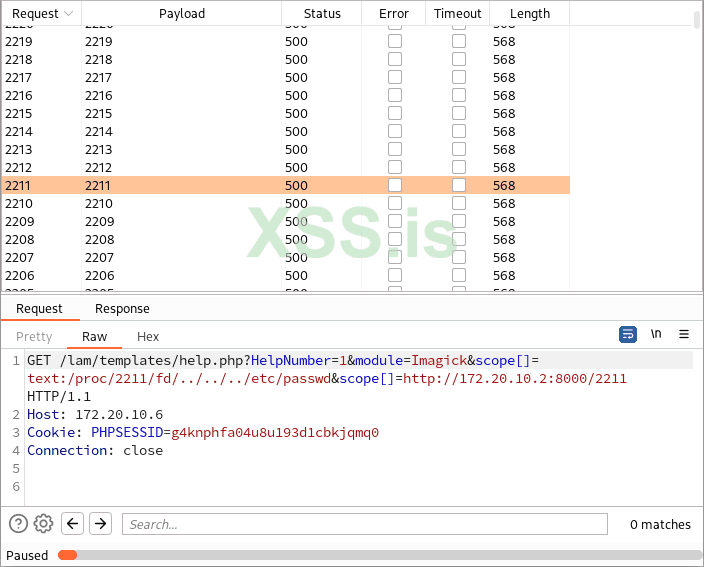Toggle show non-printable characters \n icon
This screenshot has width=704, height=567.
tap(656, 334)
